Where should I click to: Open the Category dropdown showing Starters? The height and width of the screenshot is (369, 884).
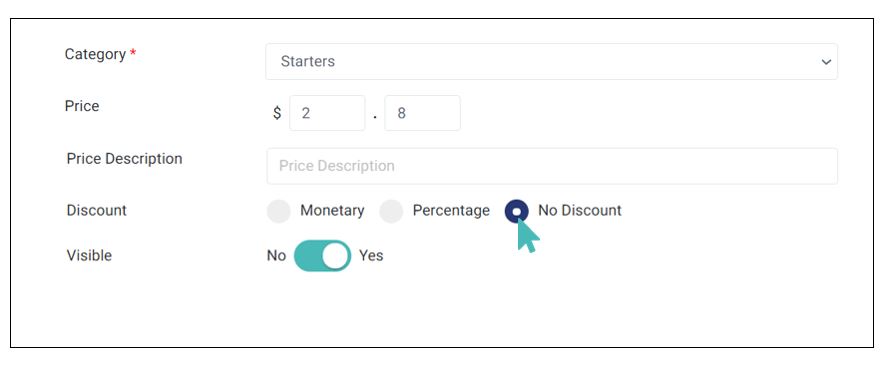[551, 61]
